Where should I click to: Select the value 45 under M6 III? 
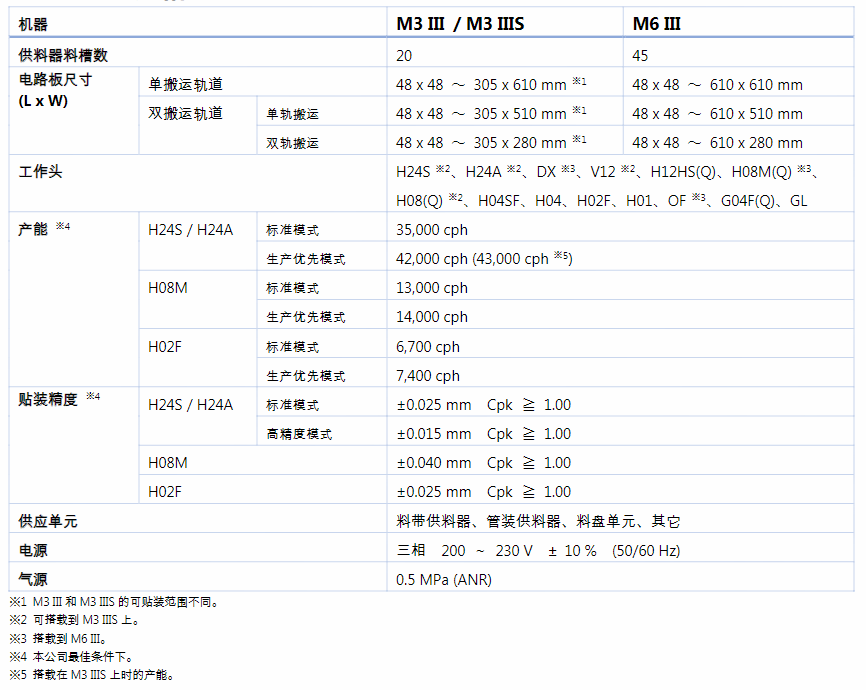pyautogui.click(x=639, y=53)
